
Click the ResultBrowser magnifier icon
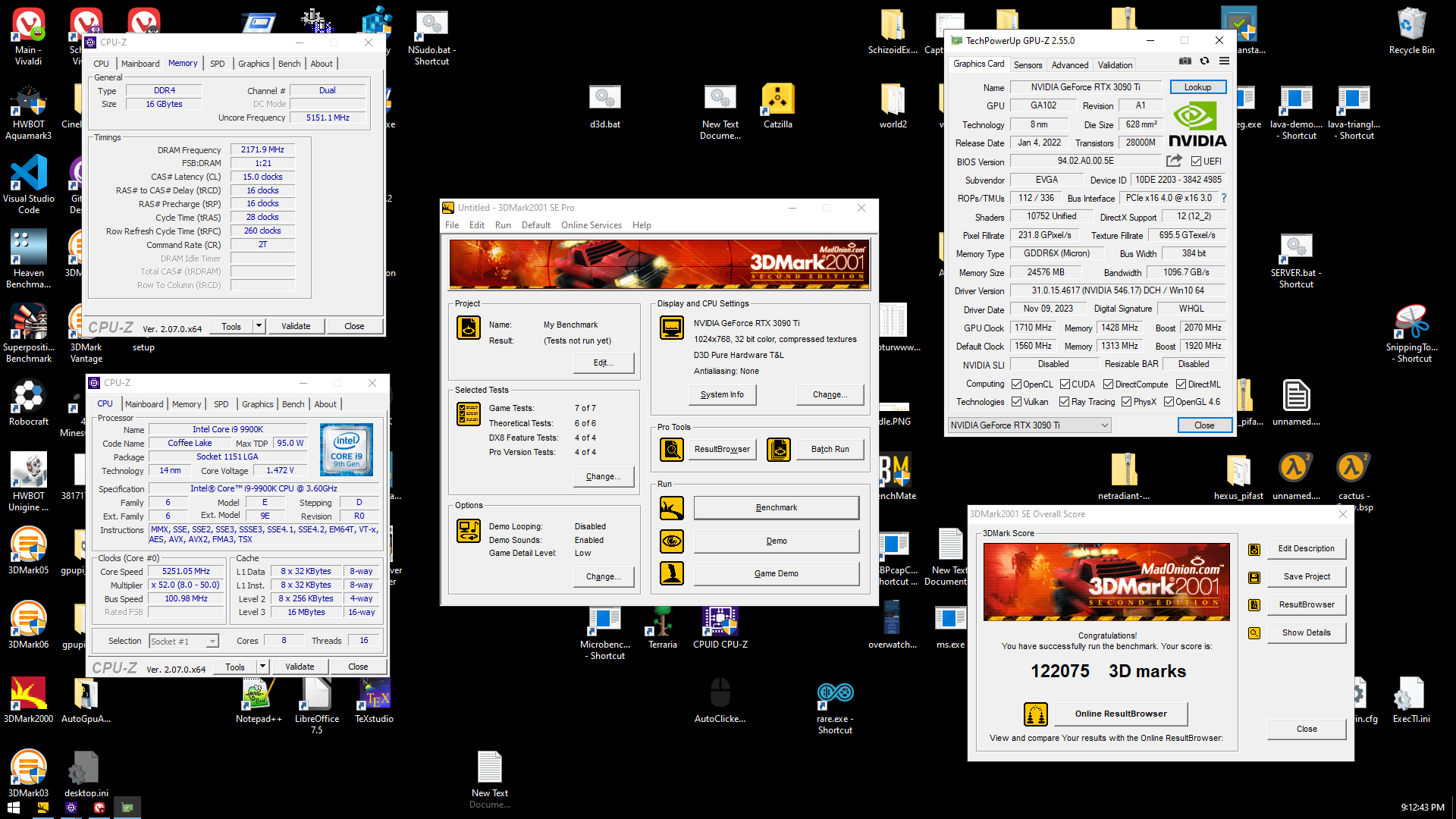coord(672,450)
